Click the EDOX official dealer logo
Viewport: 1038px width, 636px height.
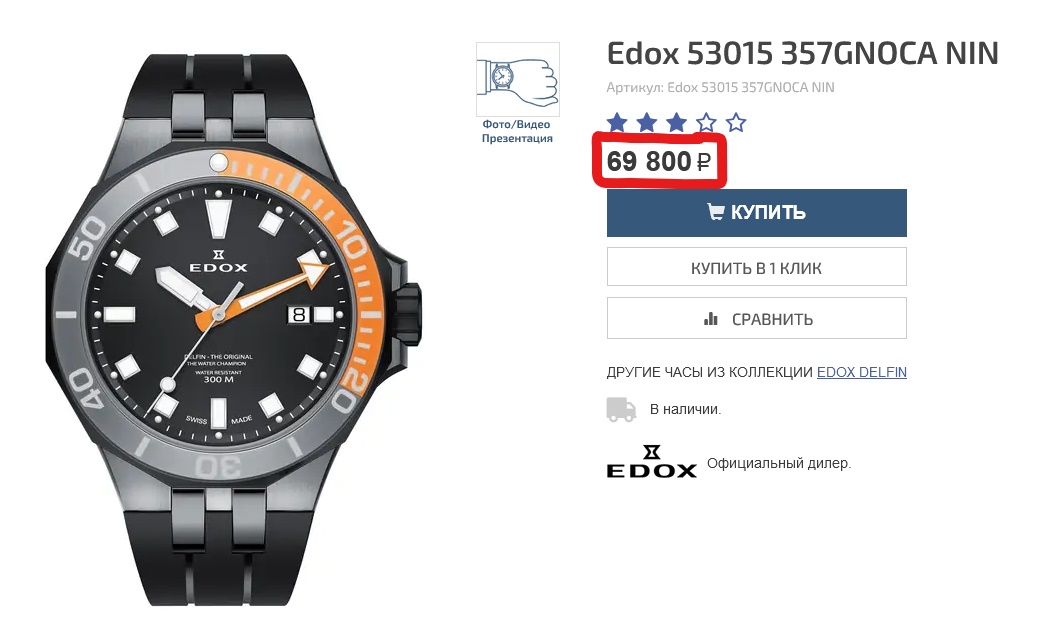[x=651, y=462]
